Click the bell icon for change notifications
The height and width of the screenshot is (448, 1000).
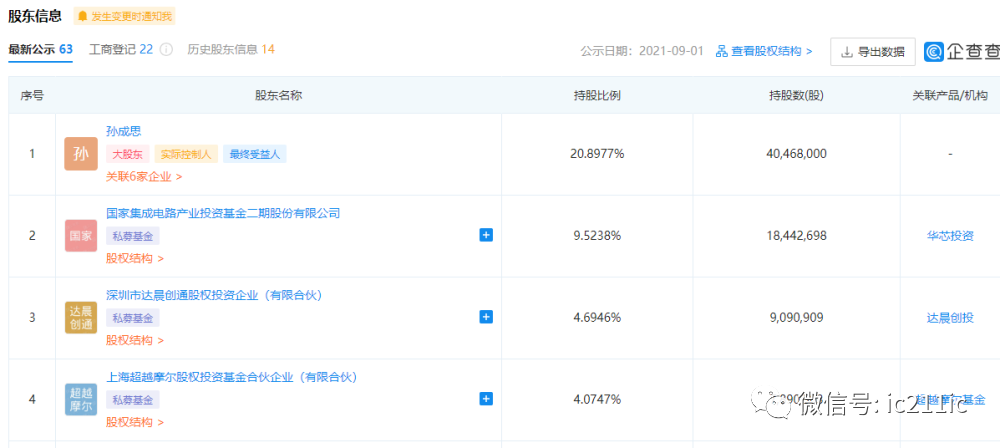[82, 17]
